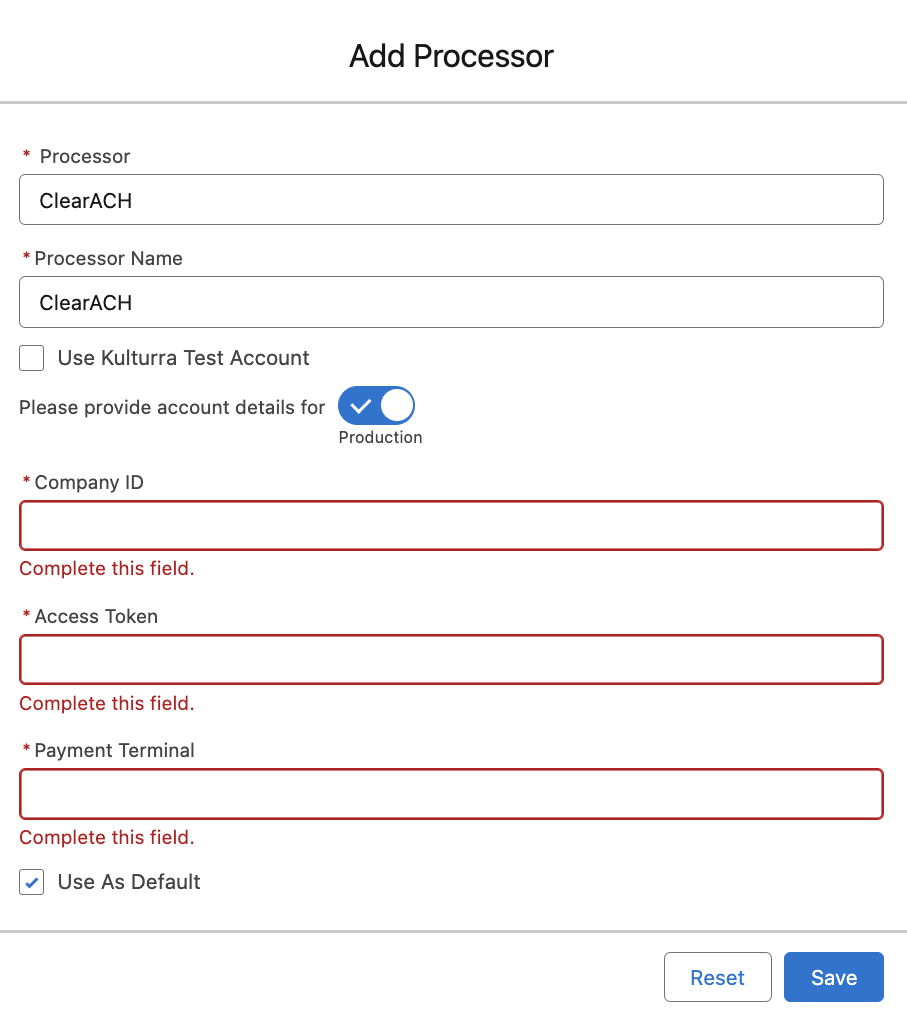Click the Add Processor dialog heading
Viewport: 907px width, 1031px height.
(x=451, y=56)
